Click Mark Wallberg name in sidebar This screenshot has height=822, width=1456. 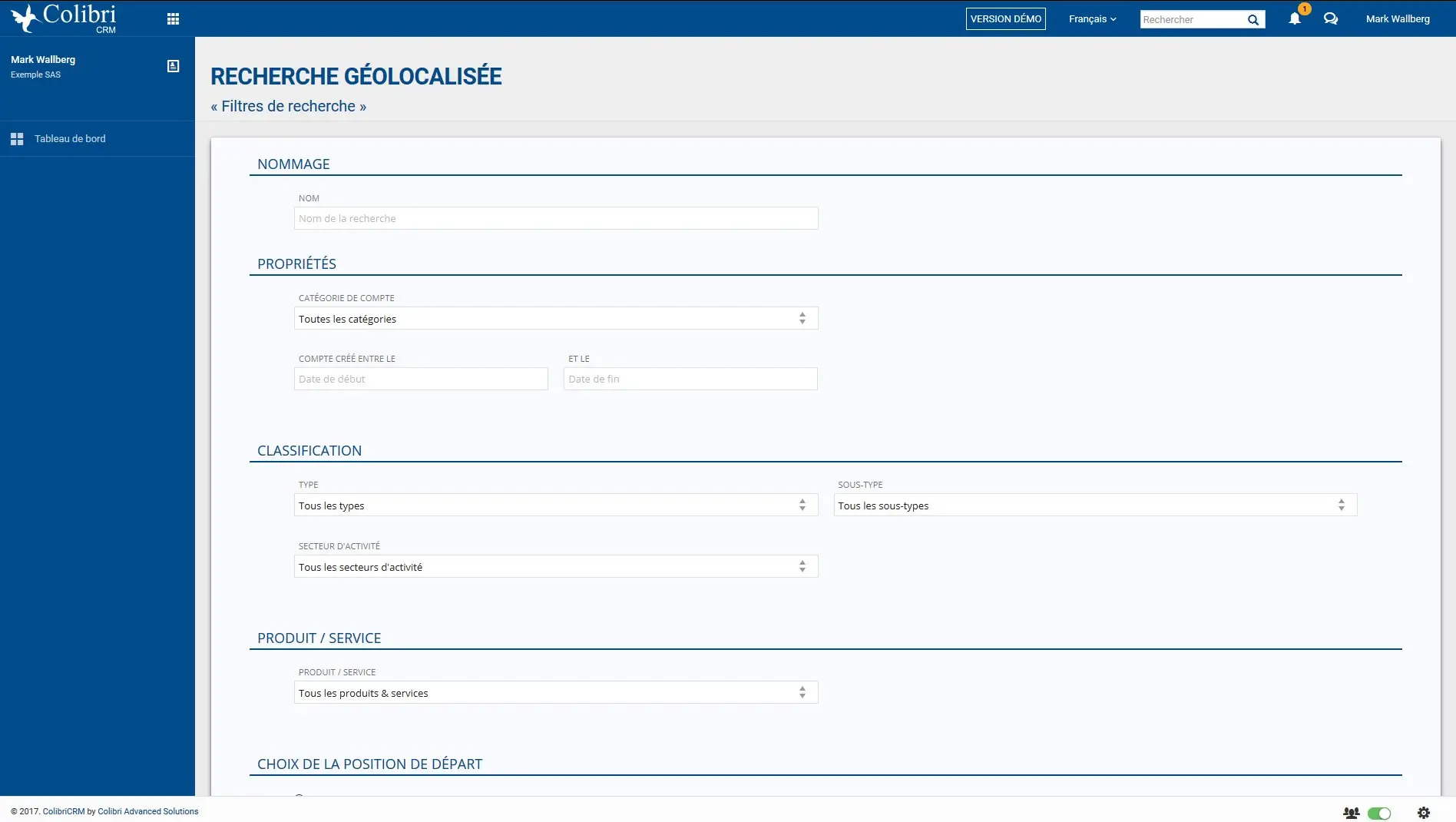pos(43,60)
